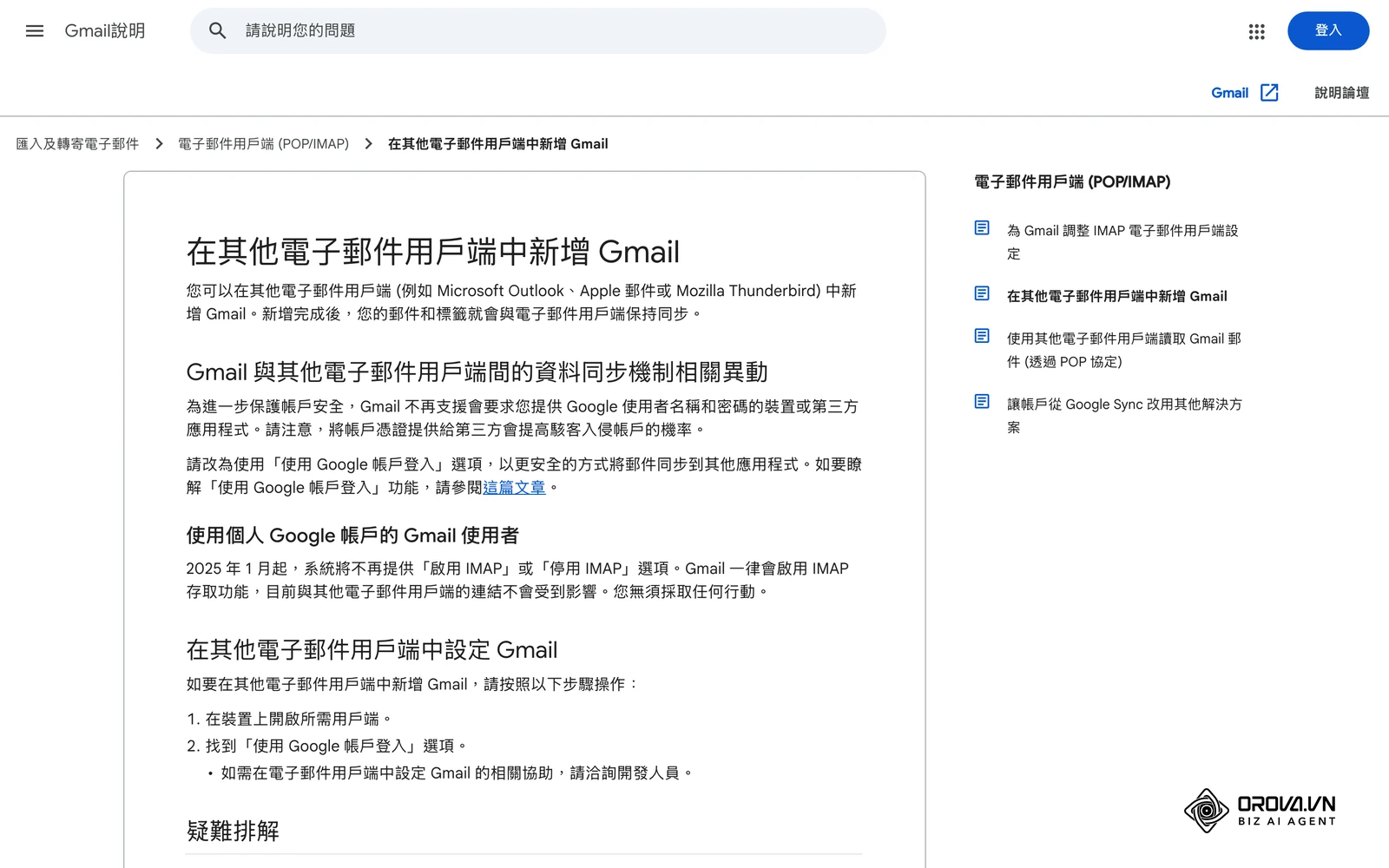Click the 疑難排解 heading

point(233,832)
